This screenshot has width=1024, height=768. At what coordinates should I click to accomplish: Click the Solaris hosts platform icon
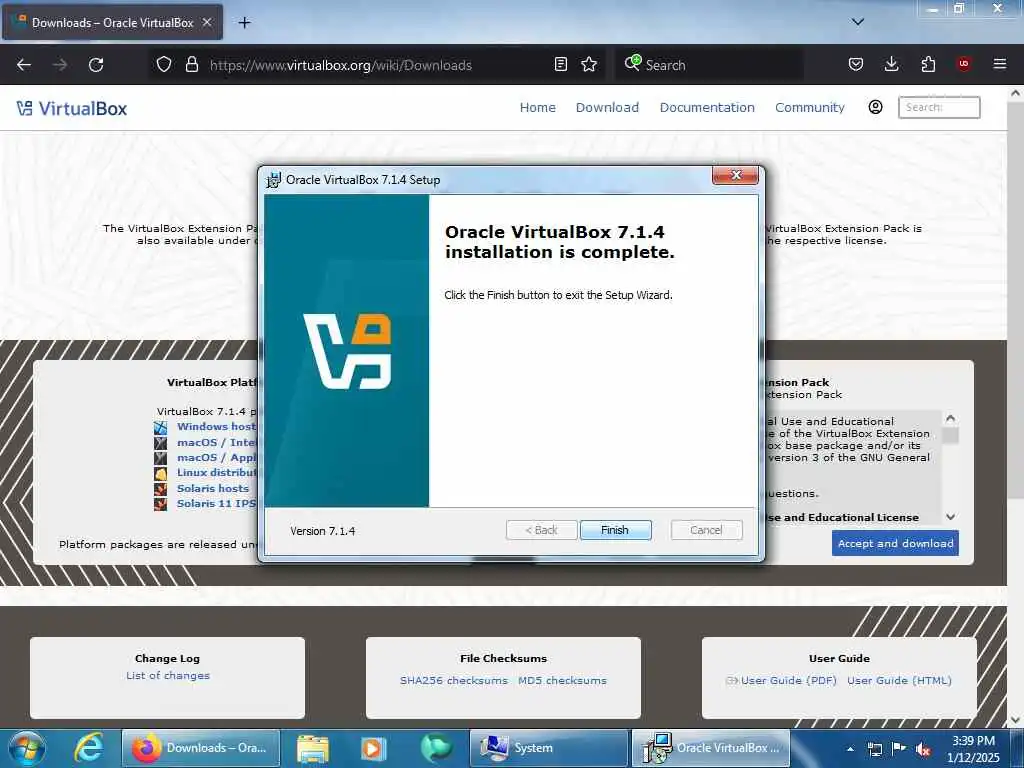(x=161, y=489)
